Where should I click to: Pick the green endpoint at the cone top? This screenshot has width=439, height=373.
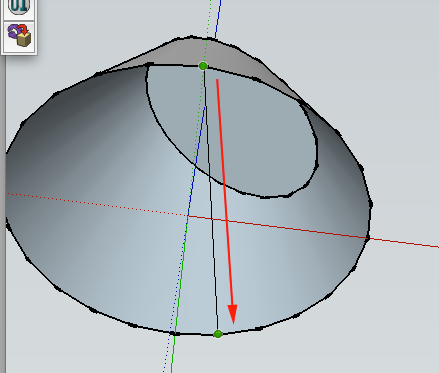click(x=203, y=66)
